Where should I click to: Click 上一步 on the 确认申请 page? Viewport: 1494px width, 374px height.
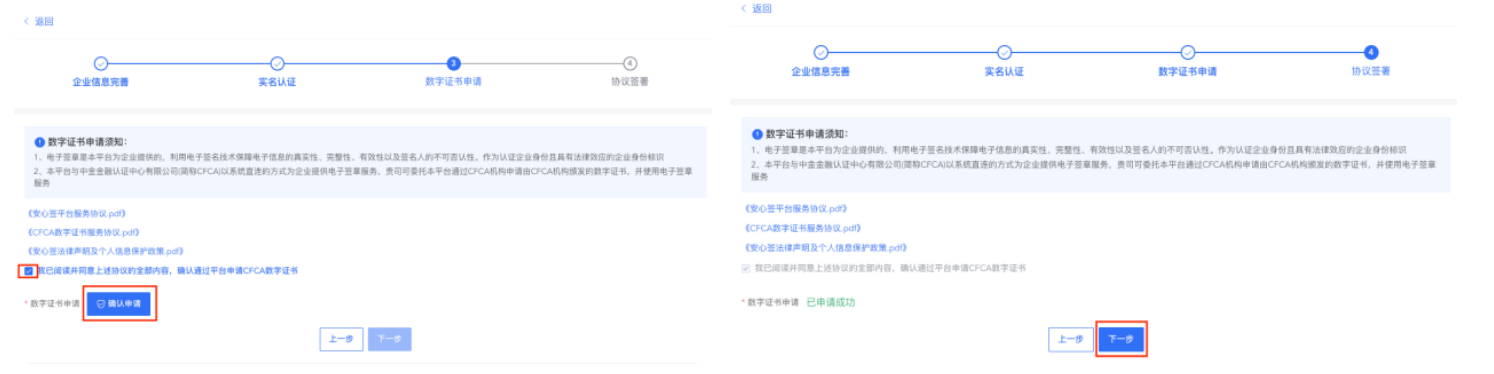tap(341, 339)
